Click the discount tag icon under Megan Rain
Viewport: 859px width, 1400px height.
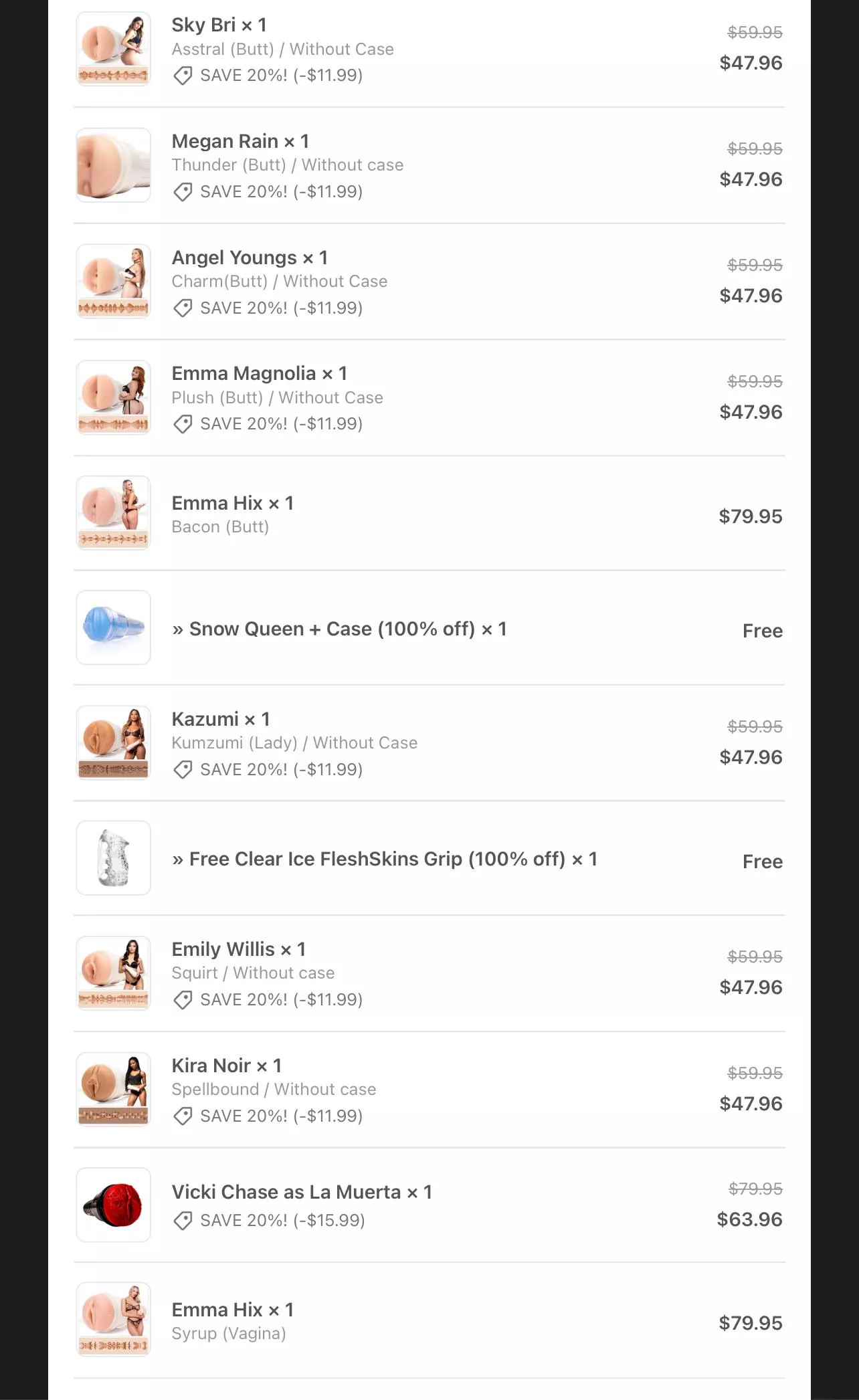pyautogui.click(x=183, y=192)
